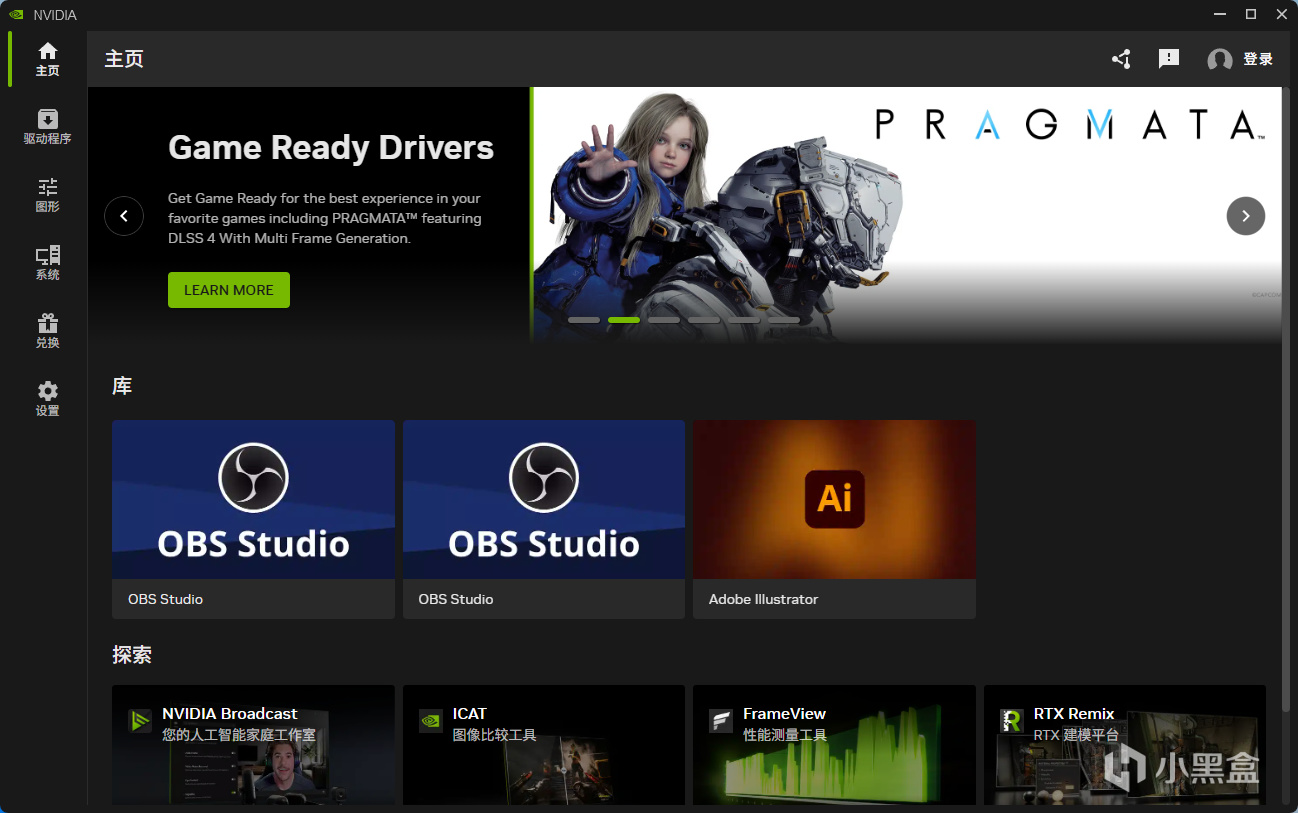This screenshot has width=1298, height=813.
Task: Open the 兑换 redeem section
Action: click(x=47, y=331)
